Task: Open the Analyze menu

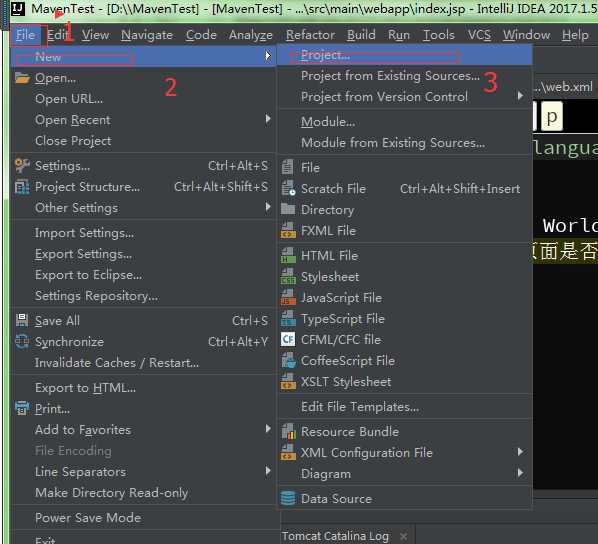Action: (251, 35)
